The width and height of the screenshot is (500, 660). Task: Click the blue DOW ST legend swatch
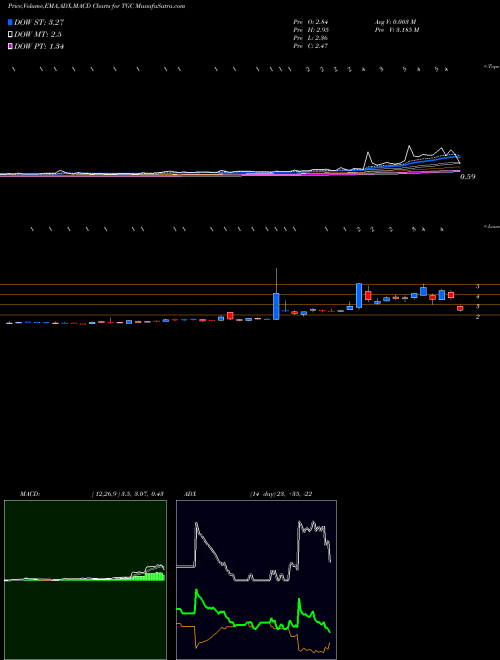click(10, 22)
